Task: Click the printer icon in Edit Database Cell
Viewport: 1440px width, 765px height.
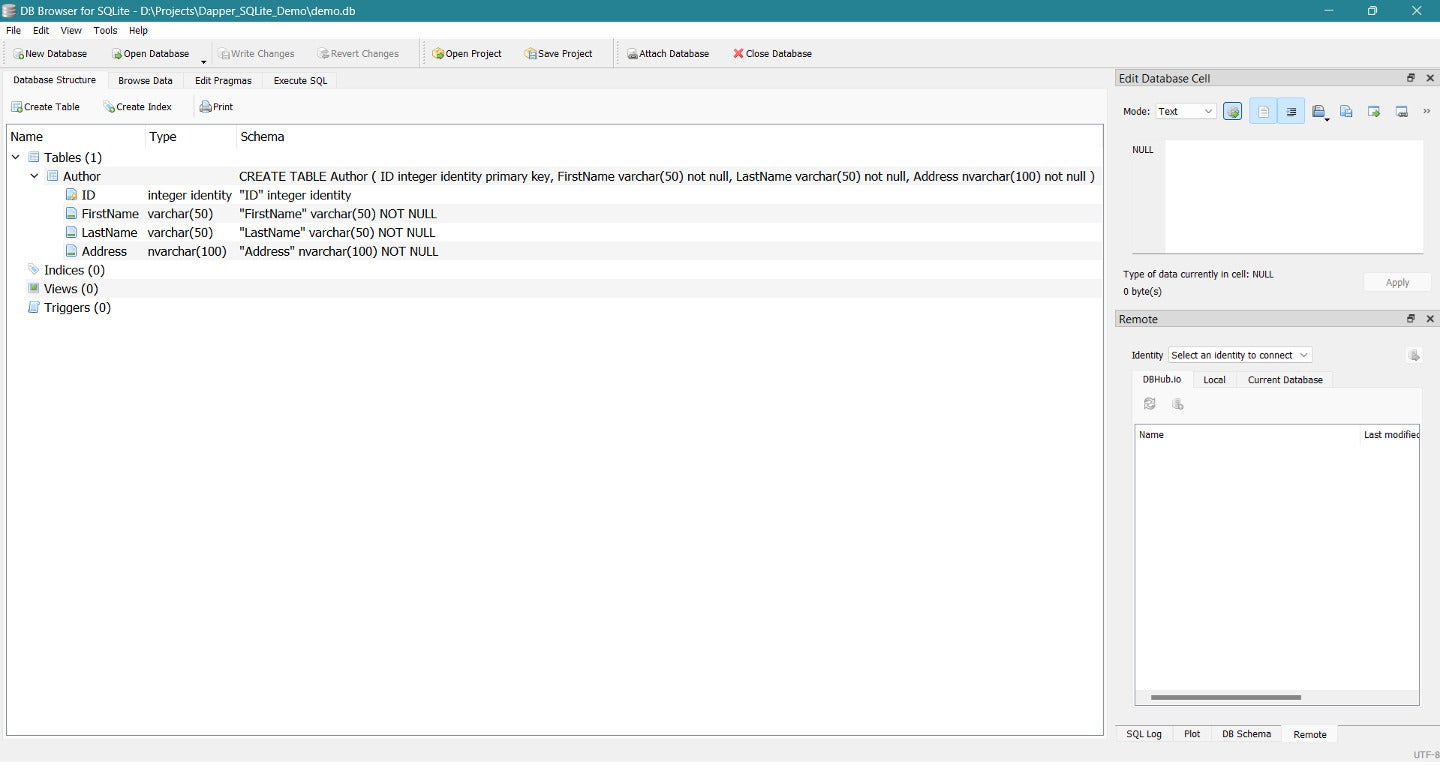Action: 1318,112
